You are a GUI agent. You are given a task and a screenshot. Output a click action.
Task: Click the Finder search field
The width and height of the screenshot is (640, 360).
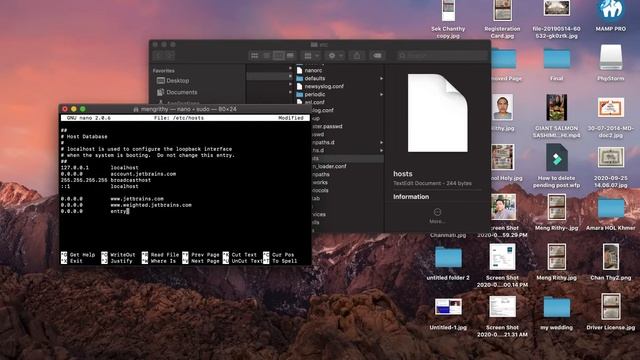[442, 56]
